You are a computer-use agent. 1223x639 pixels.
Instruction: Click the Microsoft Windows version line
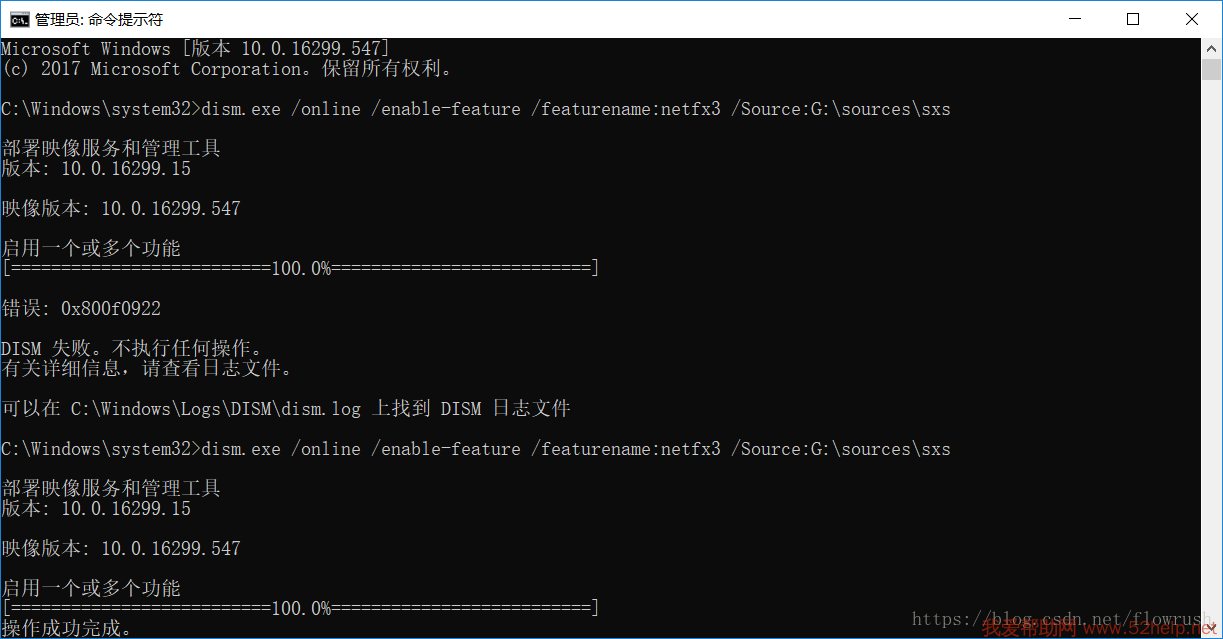click(x=195, y=49)
